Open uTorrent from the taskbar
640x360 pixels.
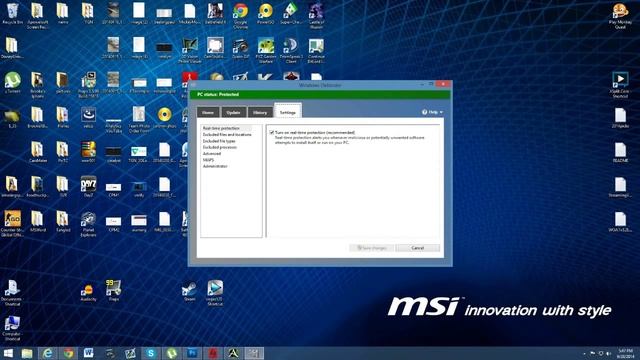pos(171,353)
